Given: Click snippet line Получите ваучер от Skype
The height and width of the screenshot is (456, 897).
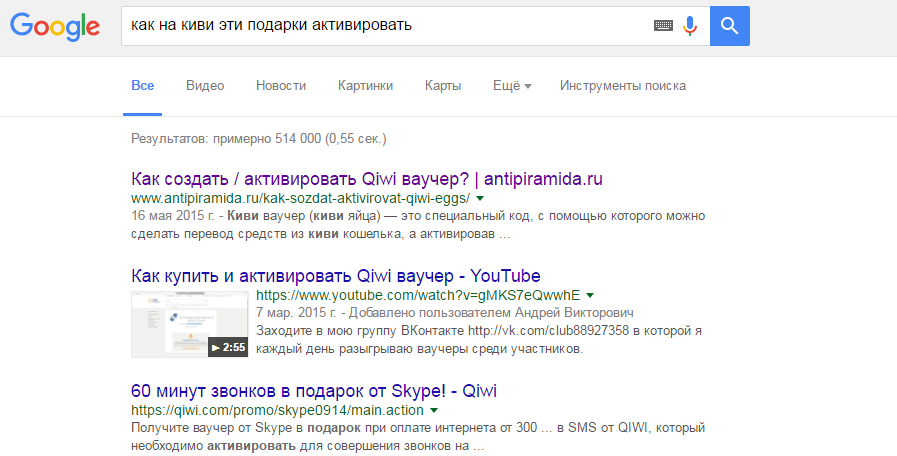Looking at the screenshot, I should pyautogui.click(x=418, y=428).
